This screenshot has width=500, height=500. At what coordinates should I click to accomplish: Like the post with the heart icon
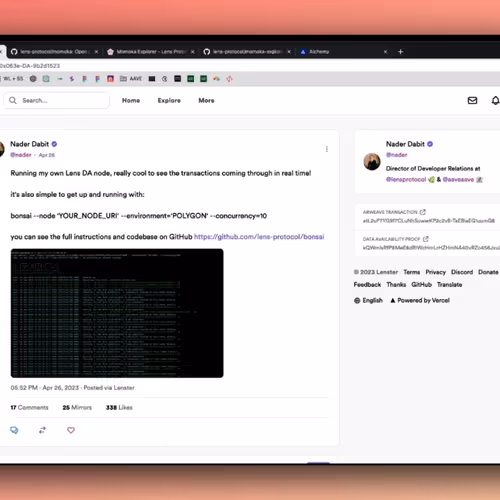click(x=71, y=430)
